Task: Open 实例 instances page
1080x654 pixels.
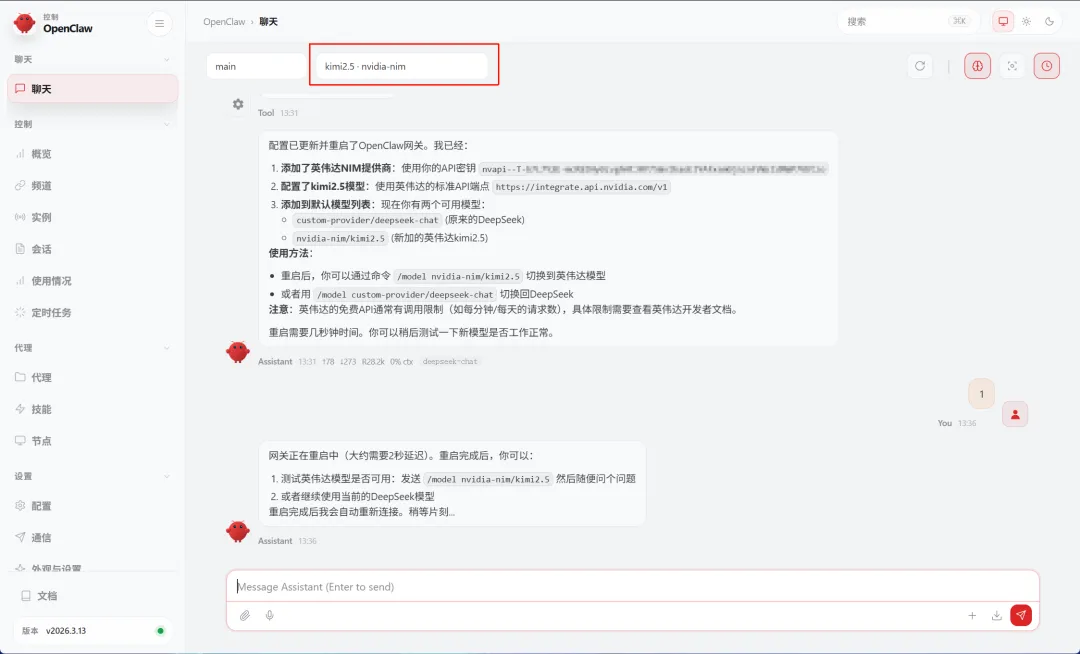Action: pyautogui.click(x=93, y=217)
